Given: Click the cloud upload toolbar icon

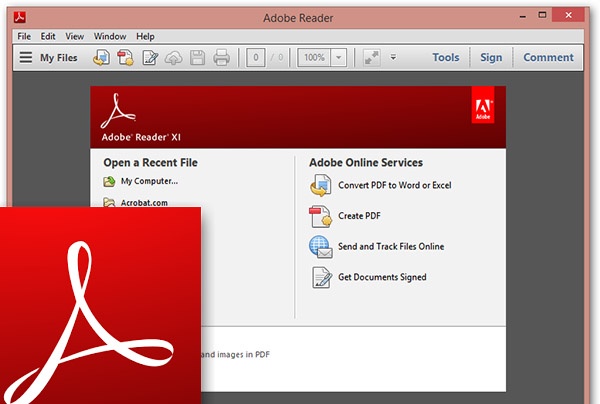Looking at the screenshot, I should point(174,58).
